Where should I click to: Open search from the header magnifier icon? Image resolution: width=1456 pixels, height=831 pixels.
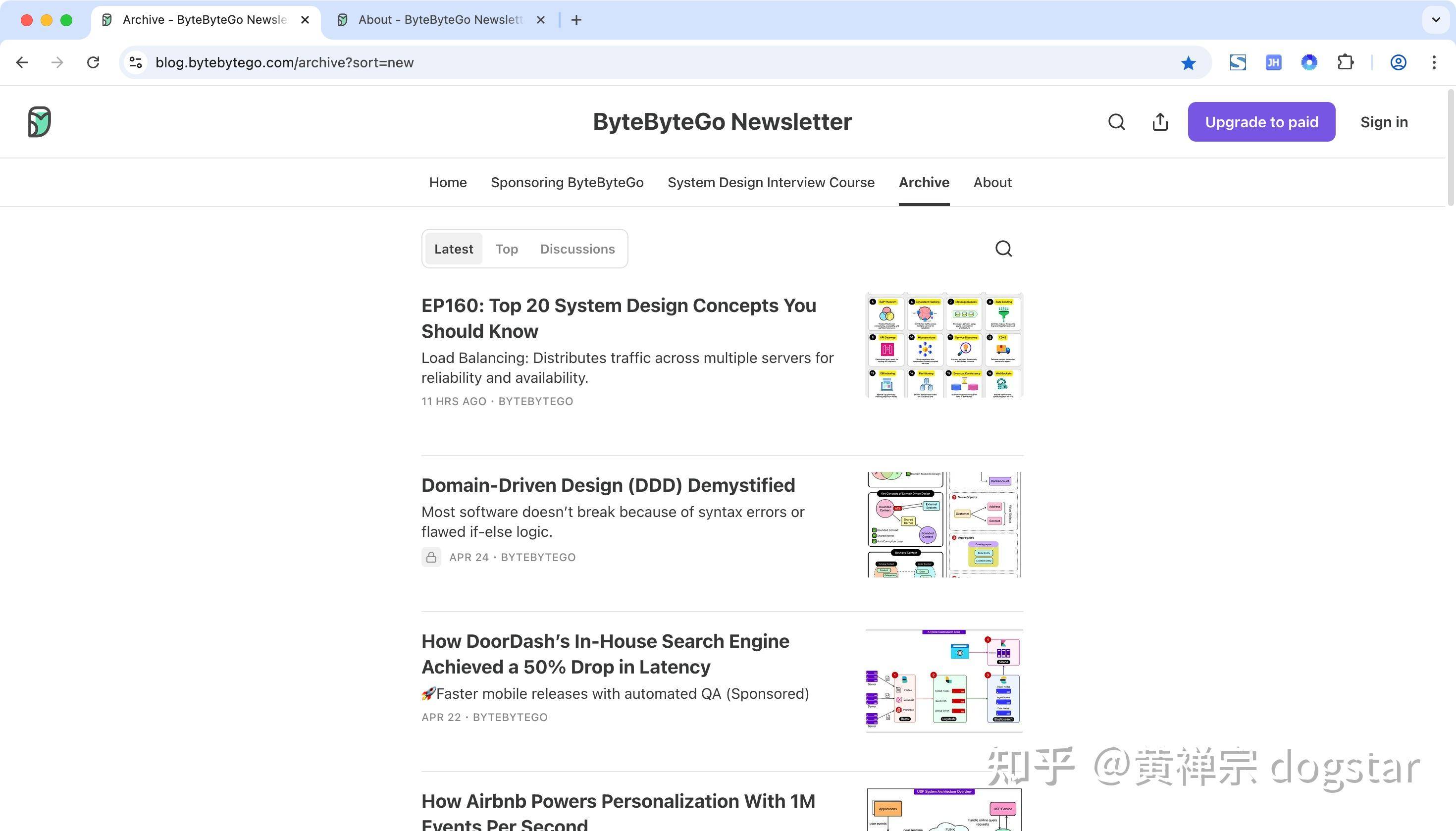click(x=1116, y=121)
